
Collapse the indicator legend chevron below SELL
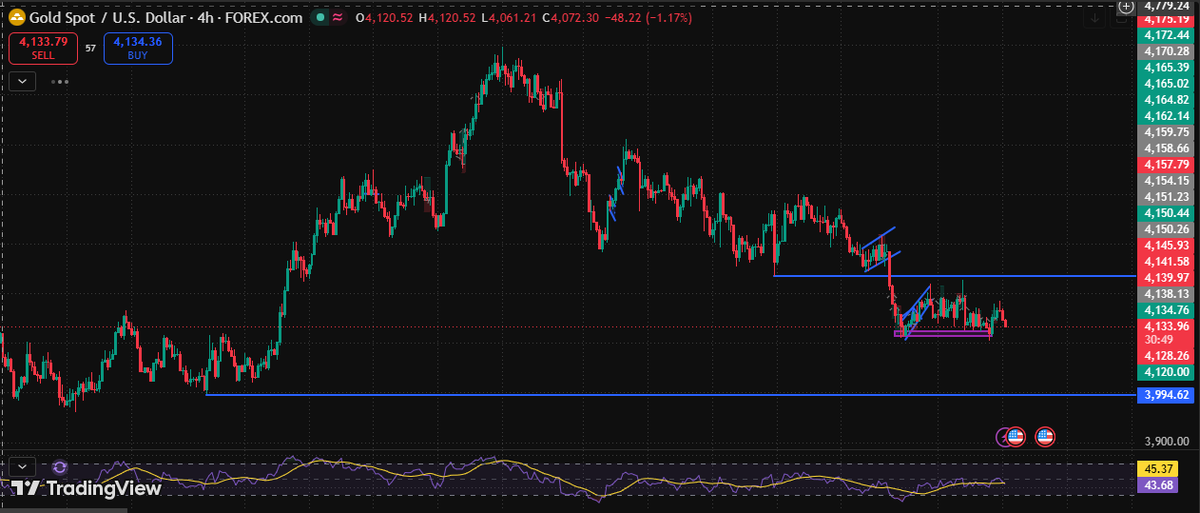22,81
